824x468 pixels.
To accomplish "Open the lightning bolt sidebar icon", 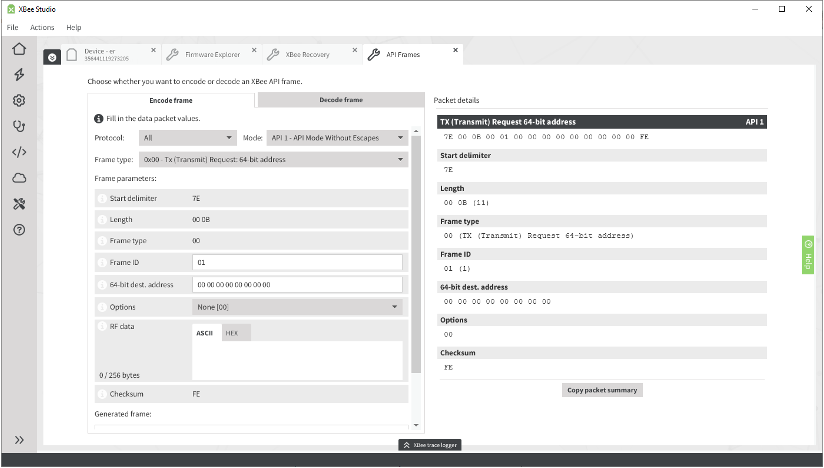I will click(x=19, y=75).
